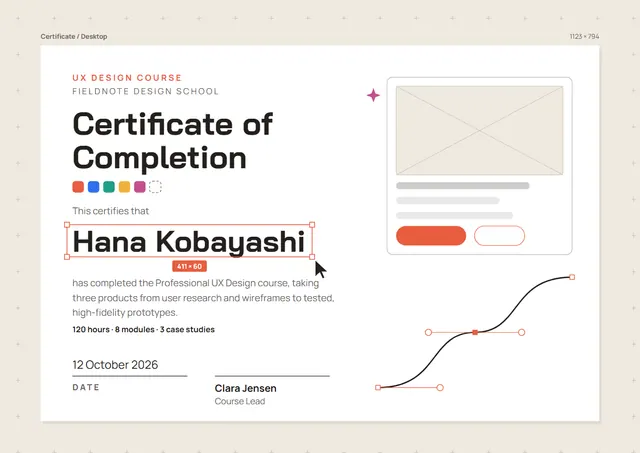Click the This certifies that text

click(111, 211)
